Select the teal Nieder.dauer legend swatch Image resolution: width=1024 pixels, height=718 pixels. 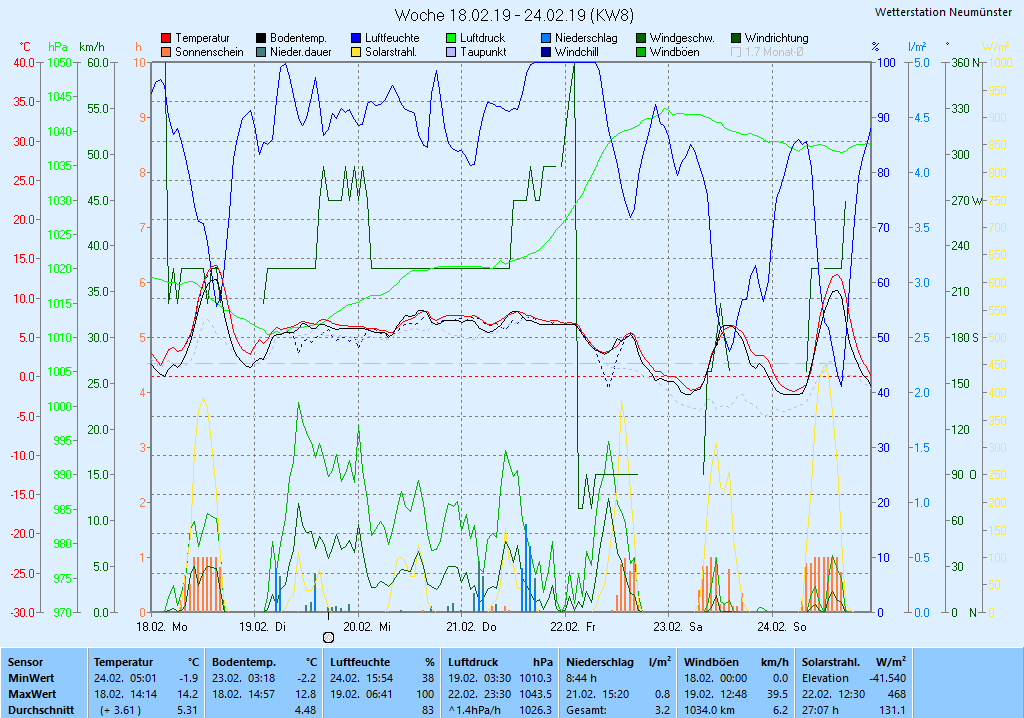[261, 52]
